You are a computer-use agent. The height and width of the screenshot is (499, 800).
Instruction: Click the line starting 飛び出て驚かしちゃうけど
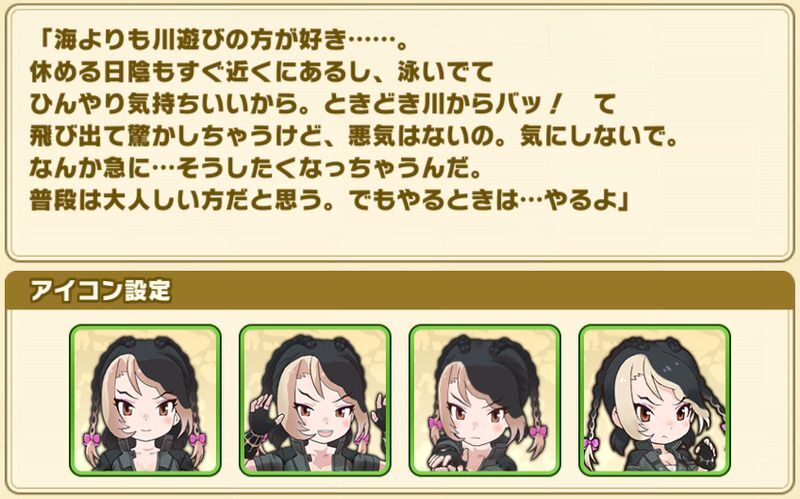click(353, 137)
